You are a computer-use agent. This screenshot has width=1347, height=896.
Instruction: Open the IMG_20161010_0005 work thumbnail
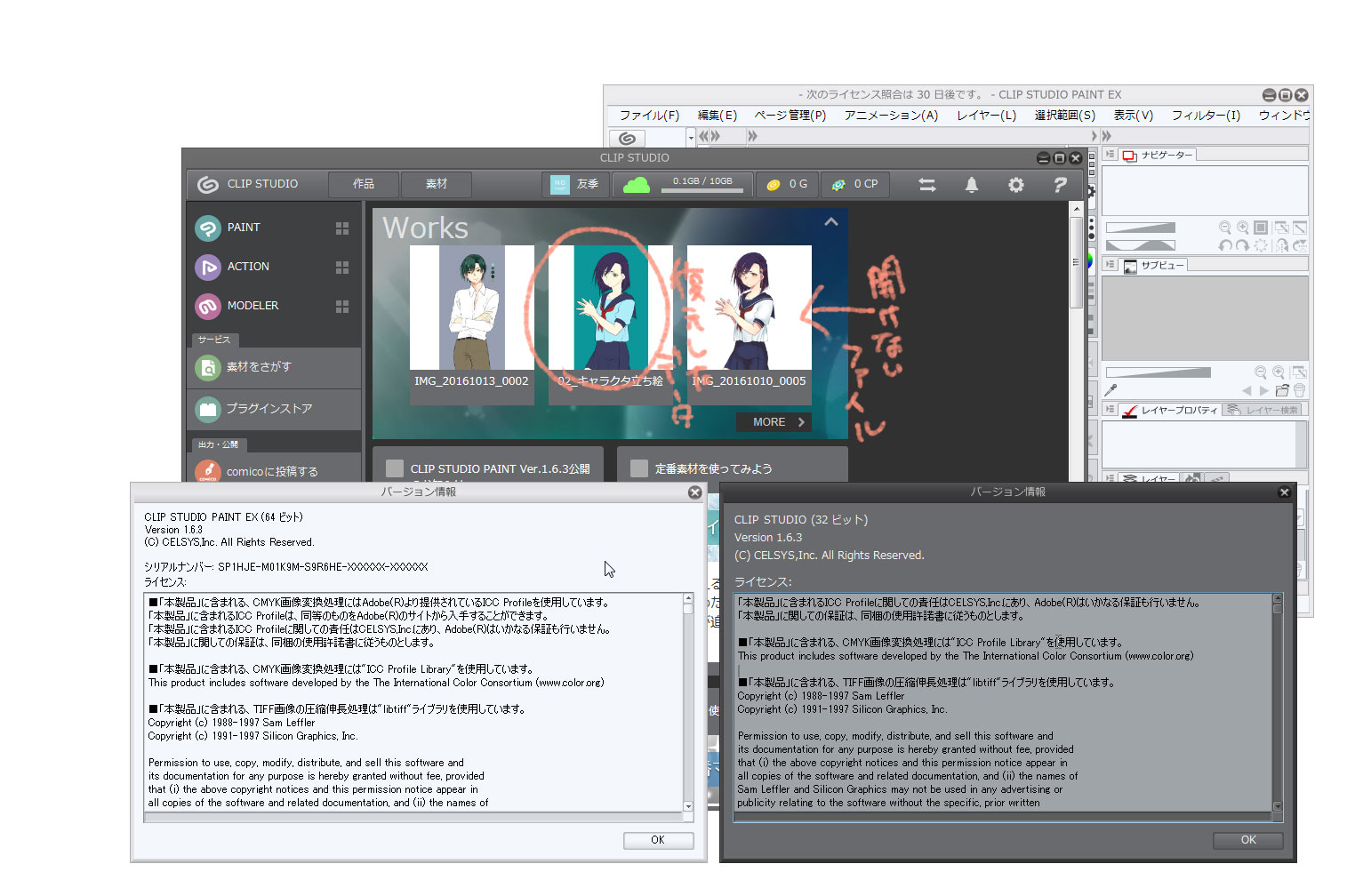pyautogui.click(x=750, y=324)
